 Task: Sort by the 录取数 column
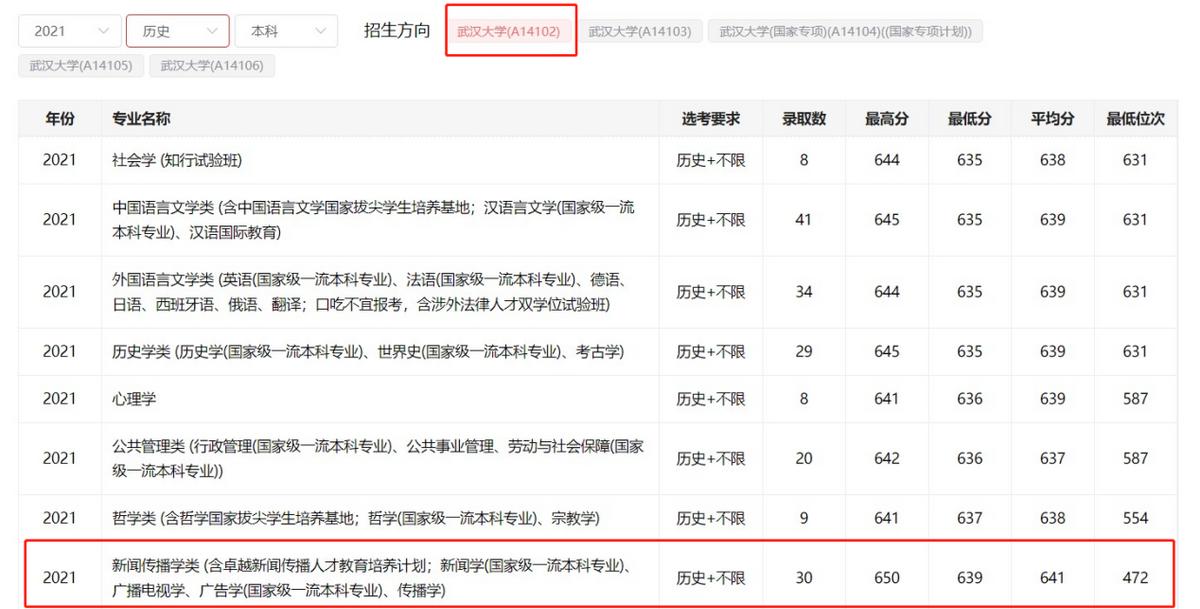pyautogui.click(x=804, y=118)
